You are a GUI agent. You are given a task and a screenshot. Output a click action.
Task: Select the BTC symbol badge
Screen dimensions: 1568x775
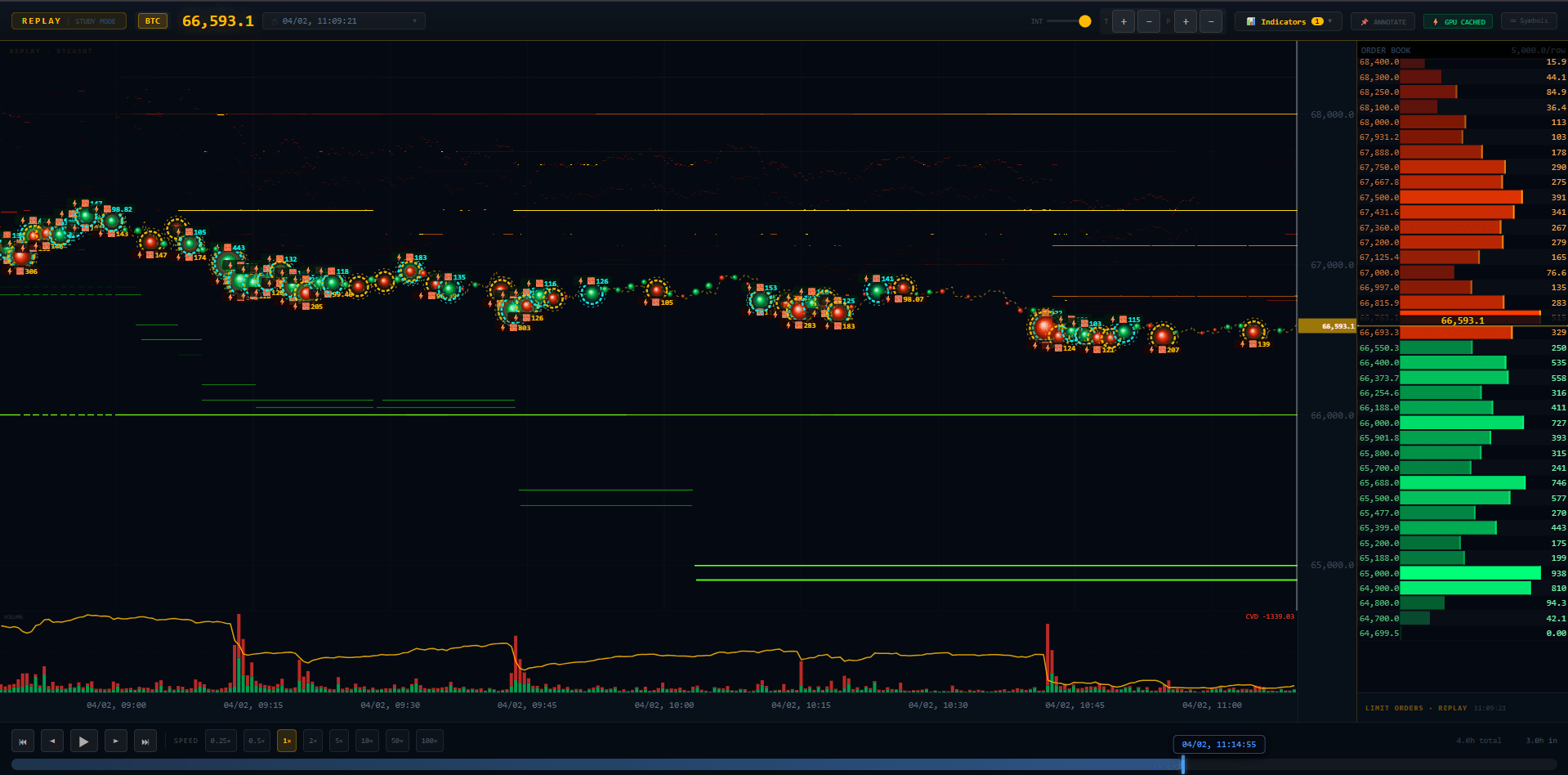pos(153,21)
